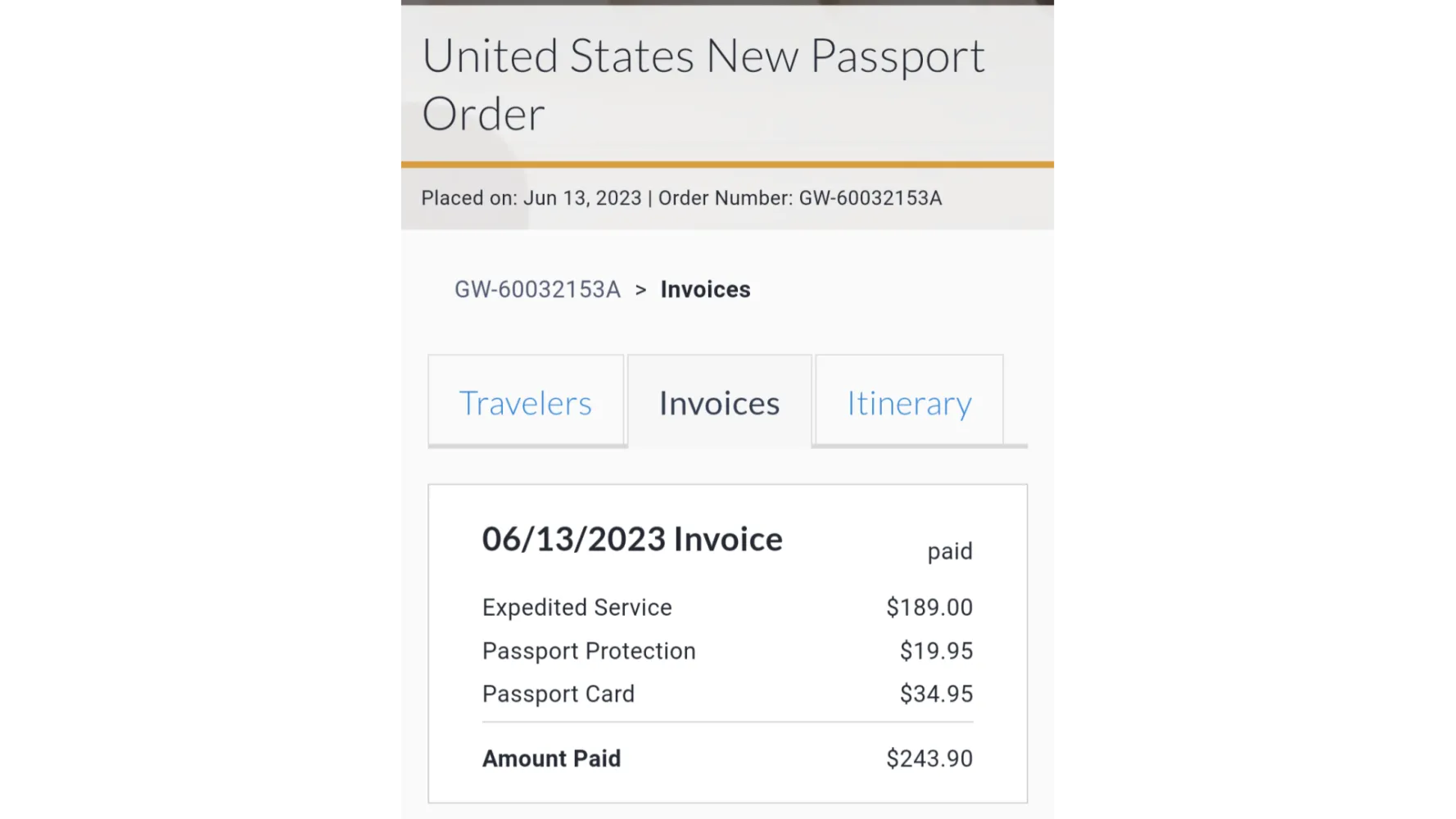Viewport: 1456px width, 819px height.
Task: Click the $189.00 expedited service price
Action: pos(929,608)
